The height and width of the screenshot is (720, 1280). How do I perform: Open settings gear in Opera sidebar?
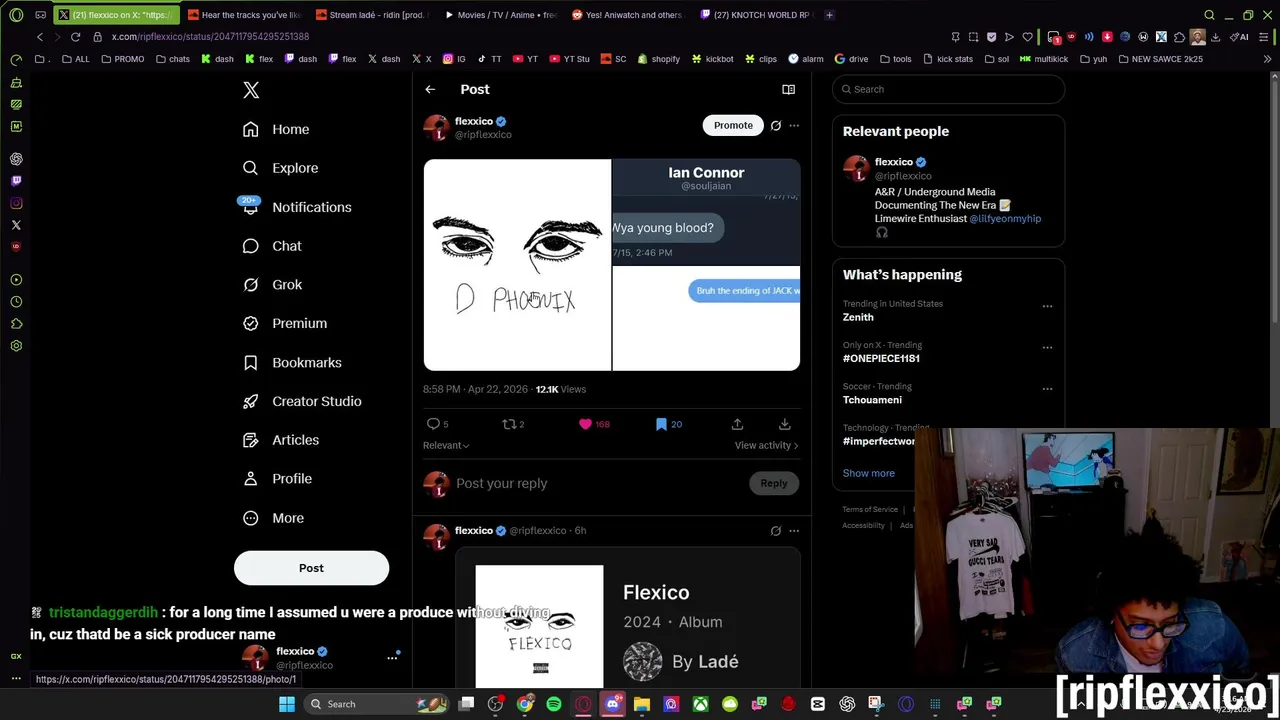[x=16, y=346]
